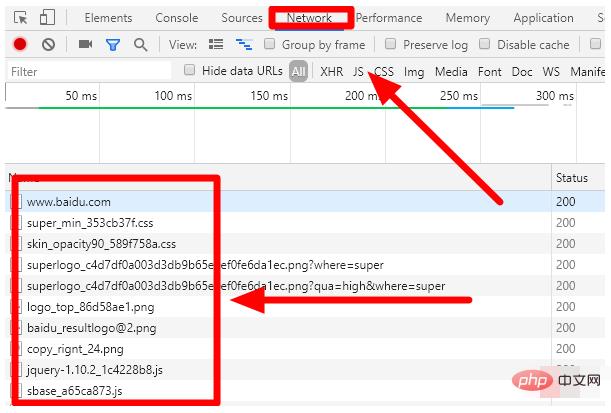This screenshot has width=611, height=413.
Task: Click into the Filter text field
Action: tap(90, 71)
